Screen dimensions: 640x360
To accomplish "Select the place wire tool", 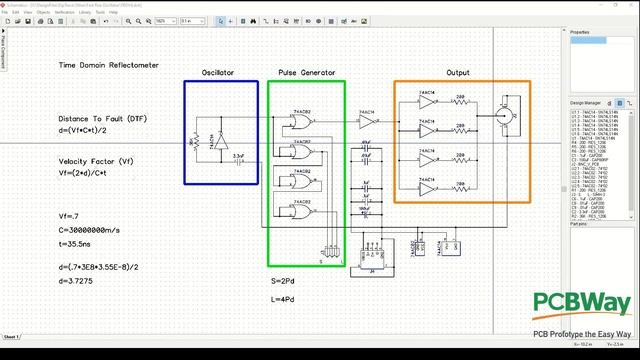I will click(266, 21).
